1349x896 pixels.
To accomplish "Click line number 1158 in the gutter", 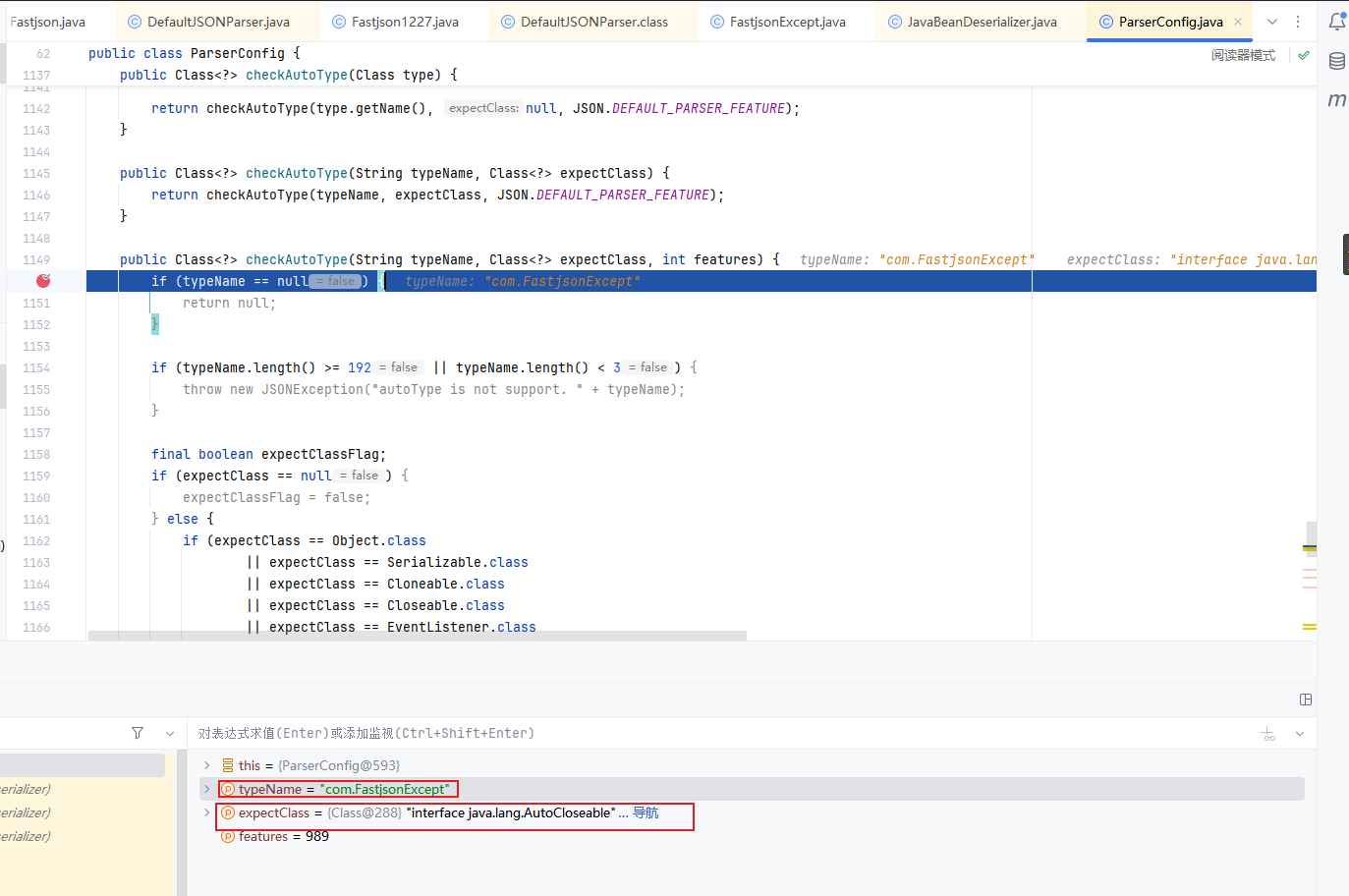I will click(x=36, y=455).
